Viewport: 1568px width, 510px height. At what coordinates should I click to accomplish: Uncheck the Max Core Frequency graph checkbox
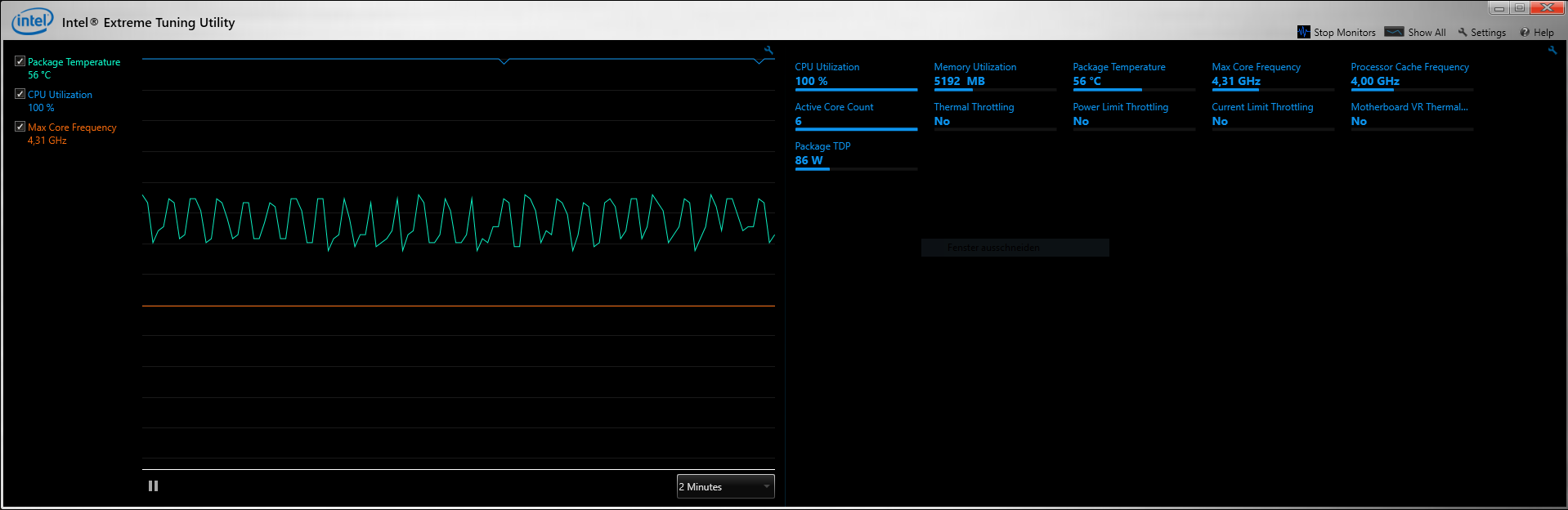pos(20,127)
